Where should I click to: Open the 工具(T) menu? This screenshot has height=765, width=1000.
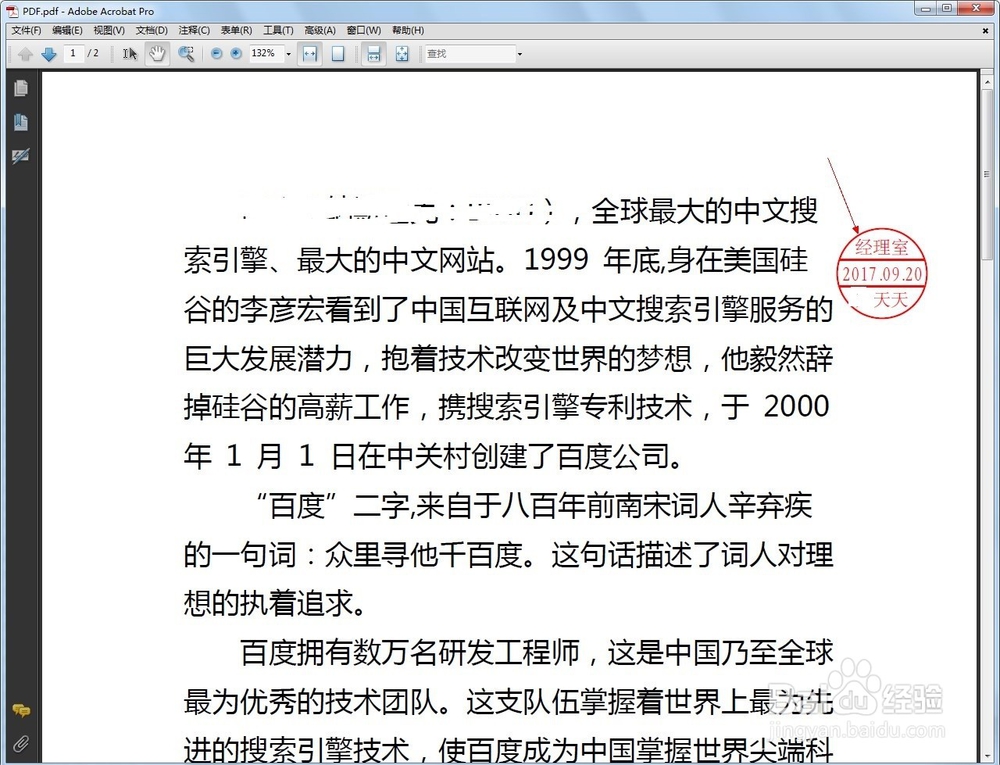[x=278, y=30]
